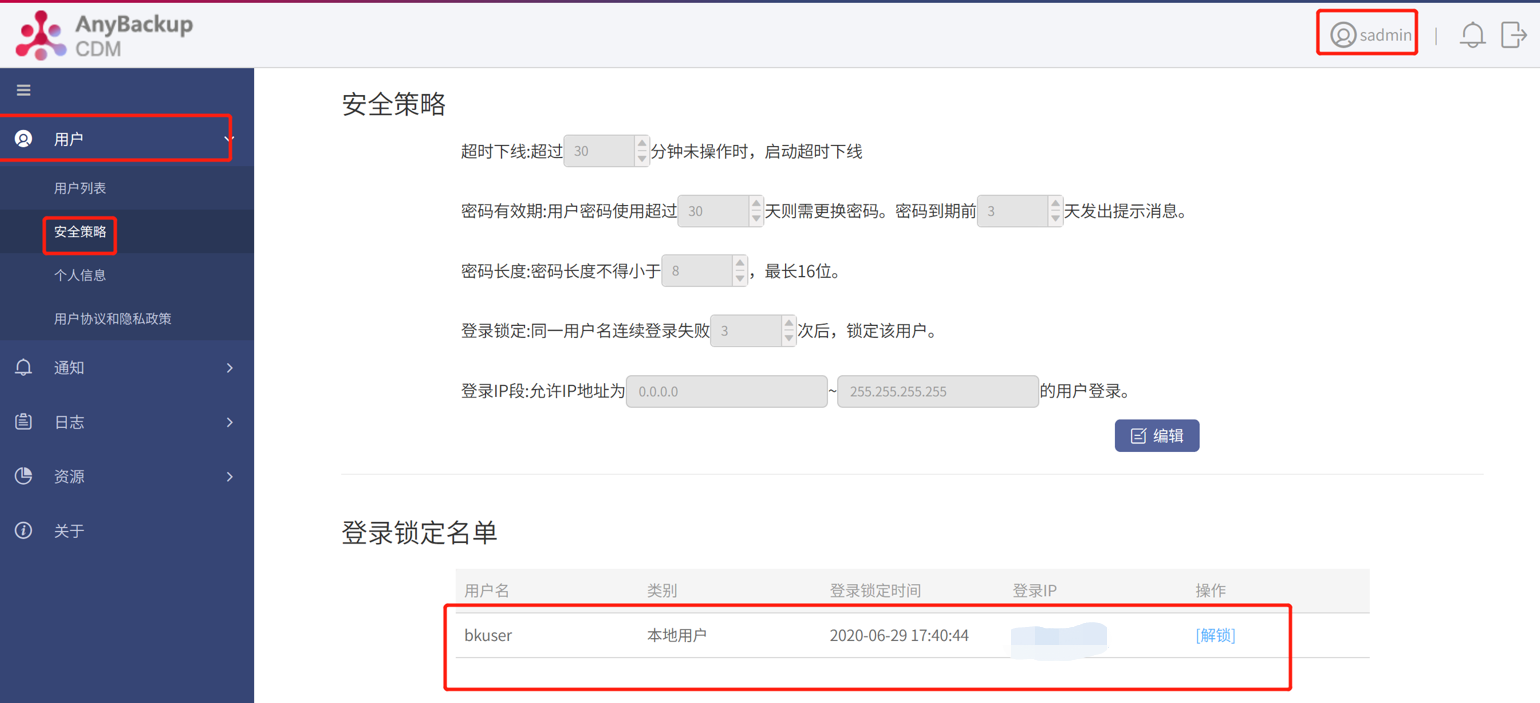The width and height of the screenshot is (1540, 703).
Task: Collapse the 用户 section chevron
Action: pos(226,138)
